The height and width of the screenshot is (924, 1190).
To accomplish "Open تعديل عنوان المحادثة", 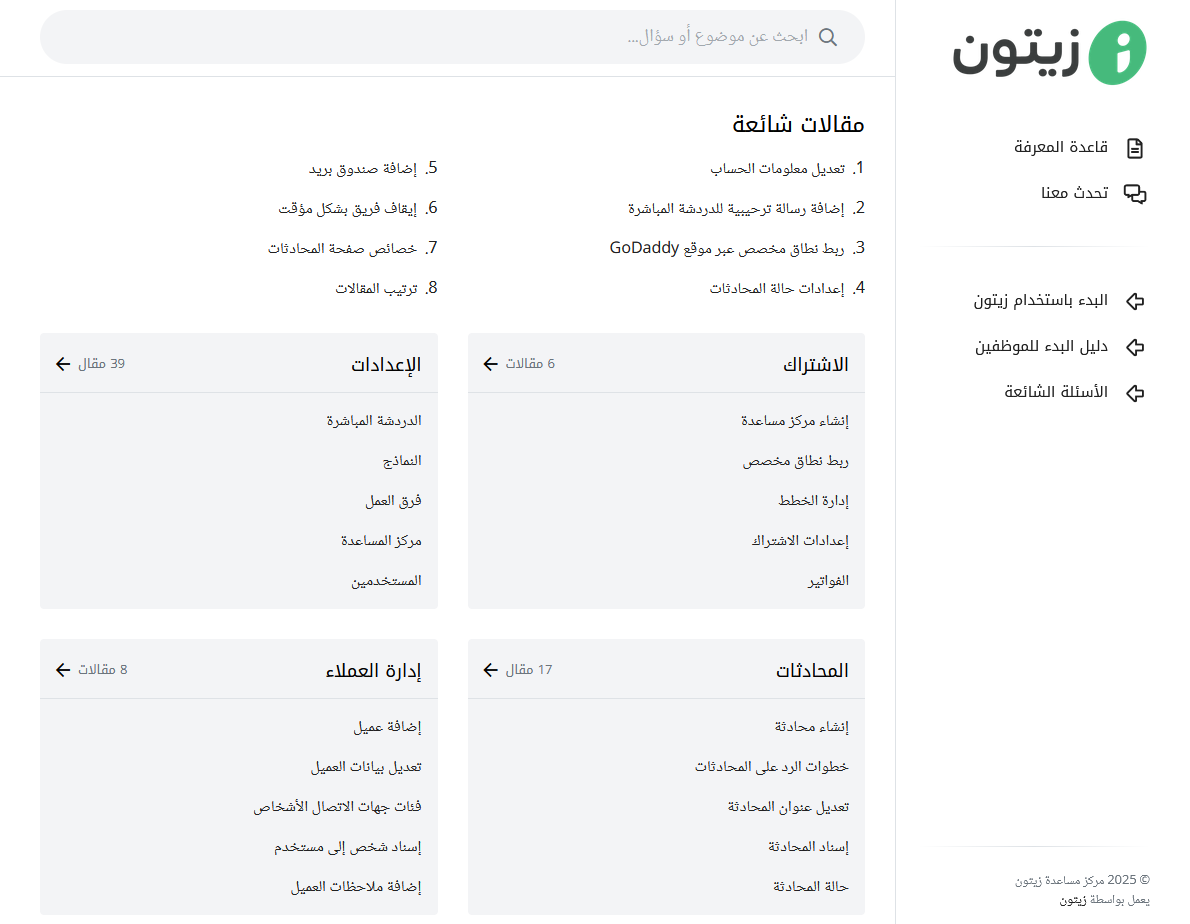I will click(x=789, y=807).
